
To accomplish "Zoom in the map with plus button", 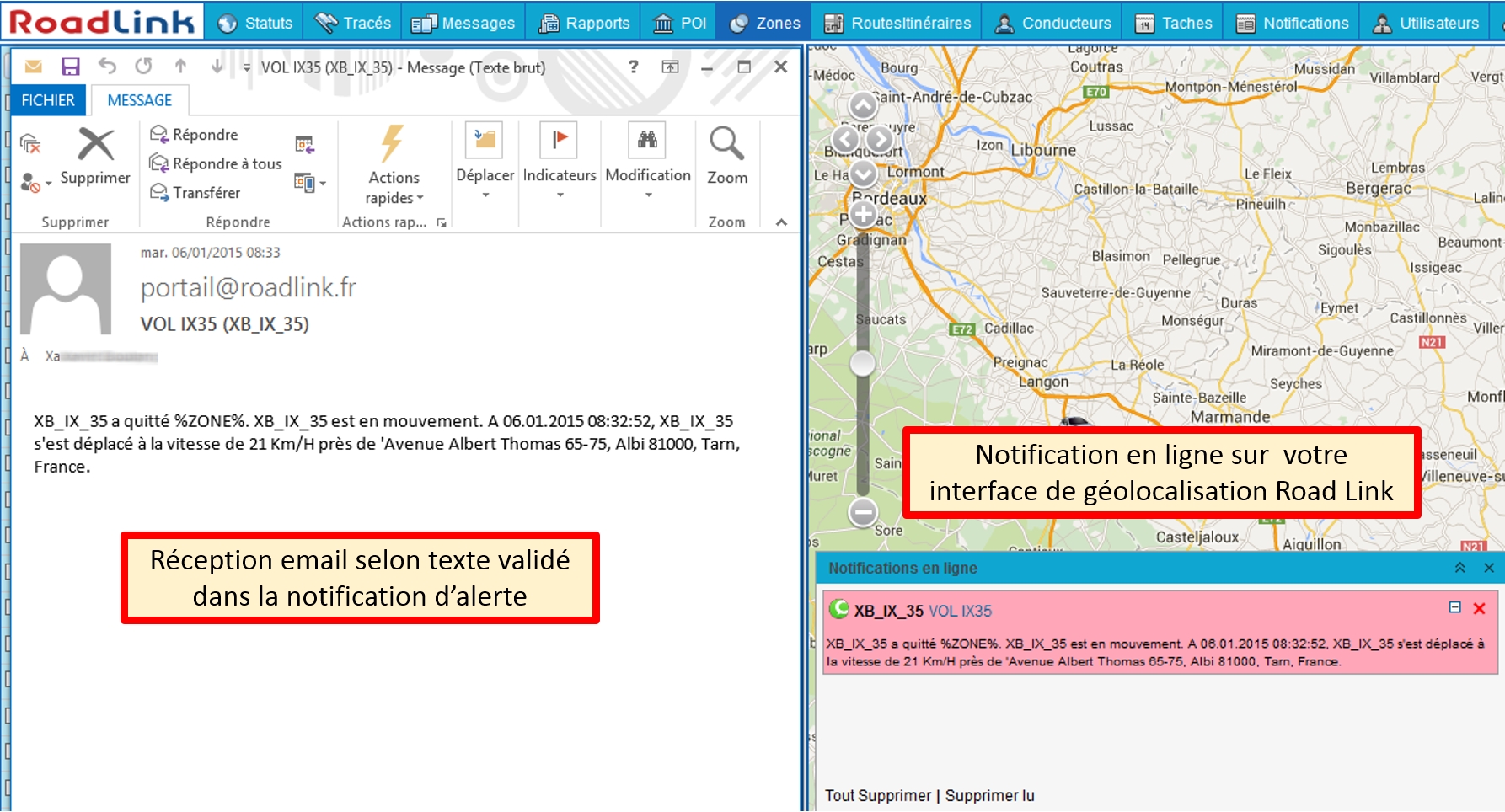I will (863, 214).
